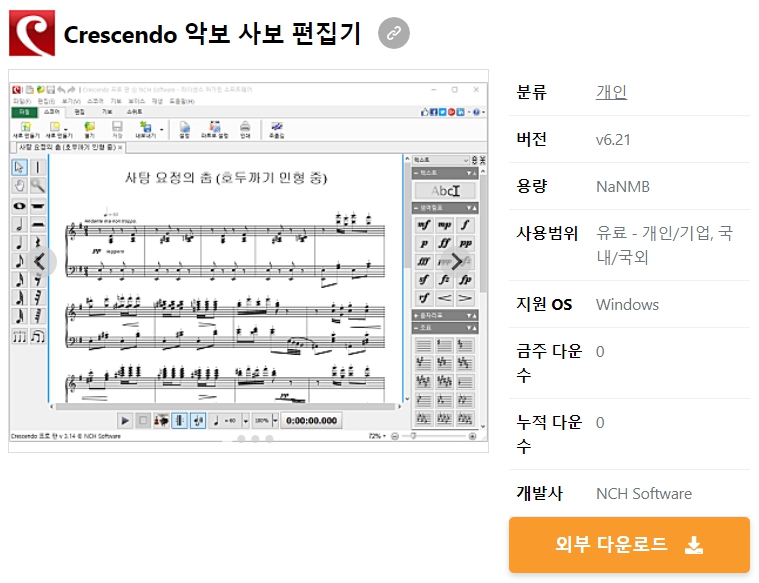Click the 저장 save toolbar icon
Screen dimensions: 759x583
click(x=117, y=129)
